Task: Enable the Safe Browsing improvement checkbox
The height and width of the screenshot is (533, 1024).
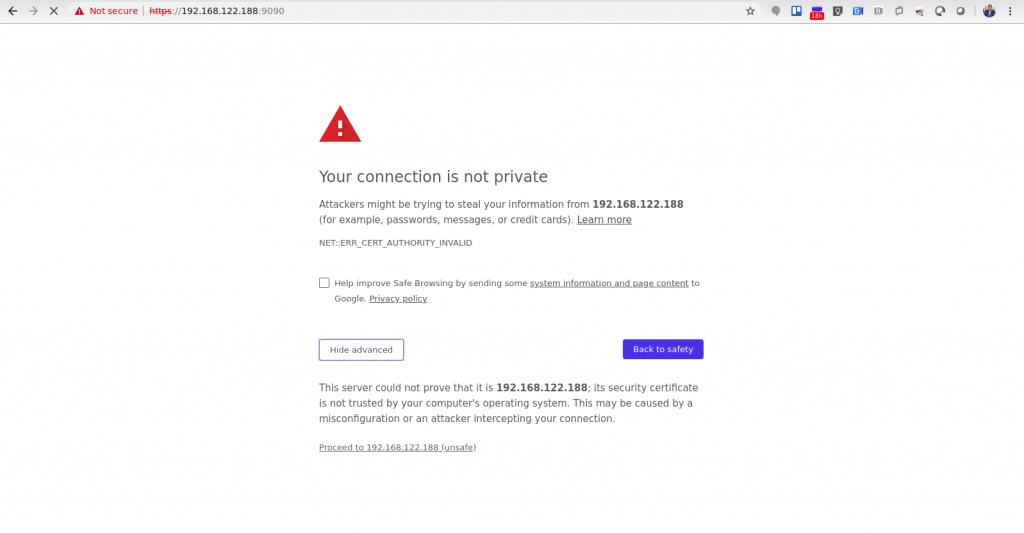Action: [324, 283]
